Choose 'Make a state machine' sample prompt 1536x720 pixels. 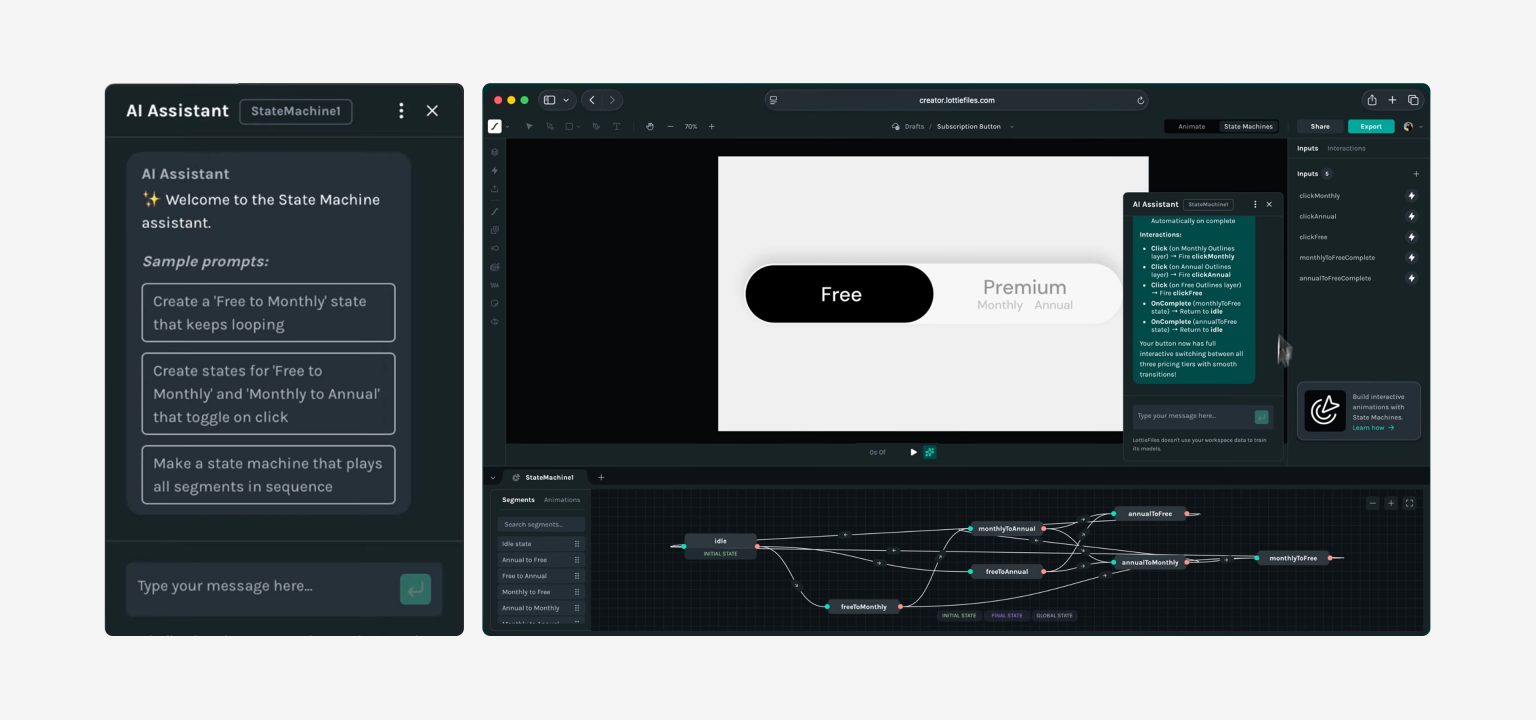coord(268,475)
